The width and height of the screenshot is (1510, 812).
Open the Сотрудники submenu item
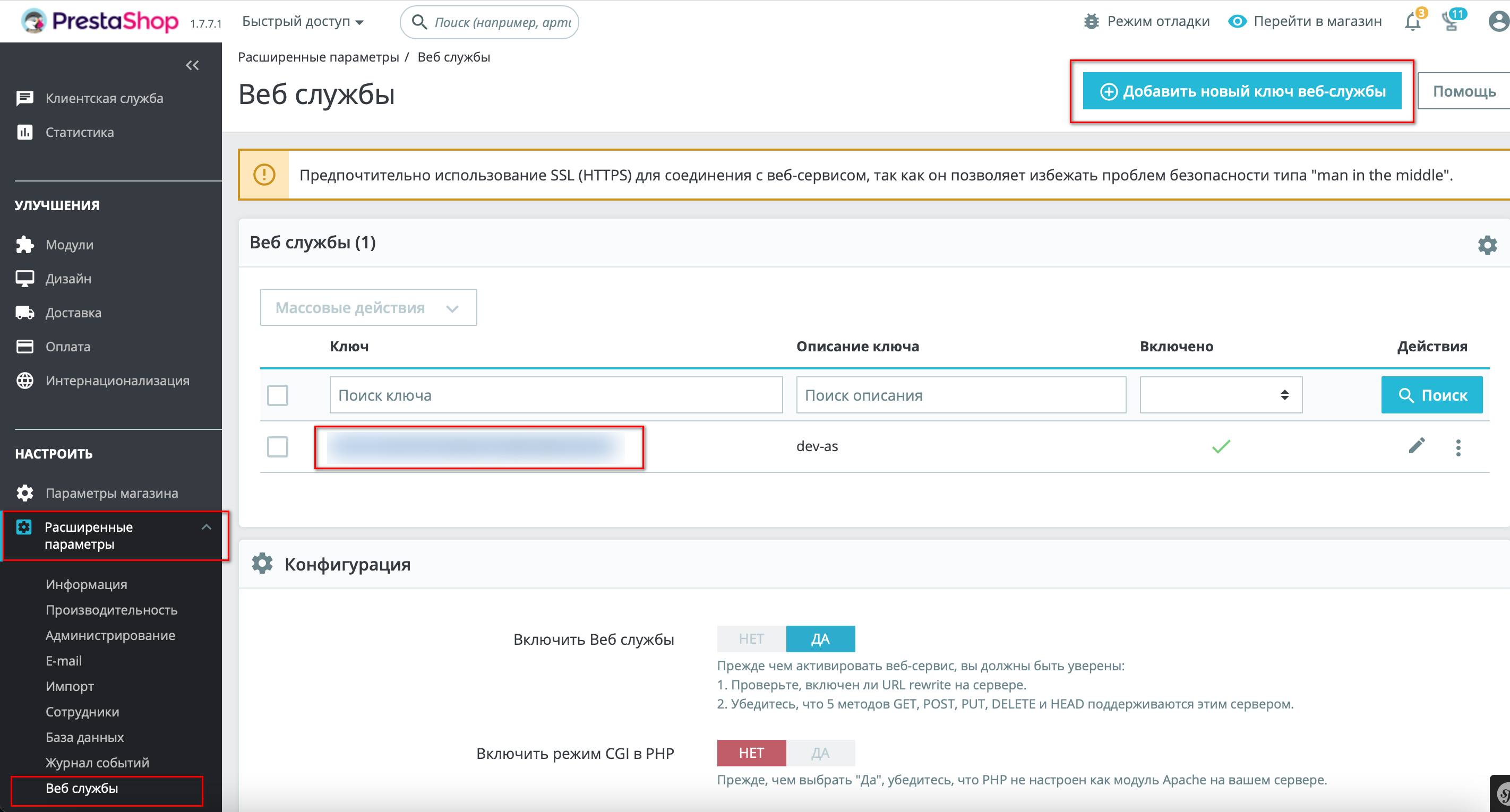[x=82, y=711]
